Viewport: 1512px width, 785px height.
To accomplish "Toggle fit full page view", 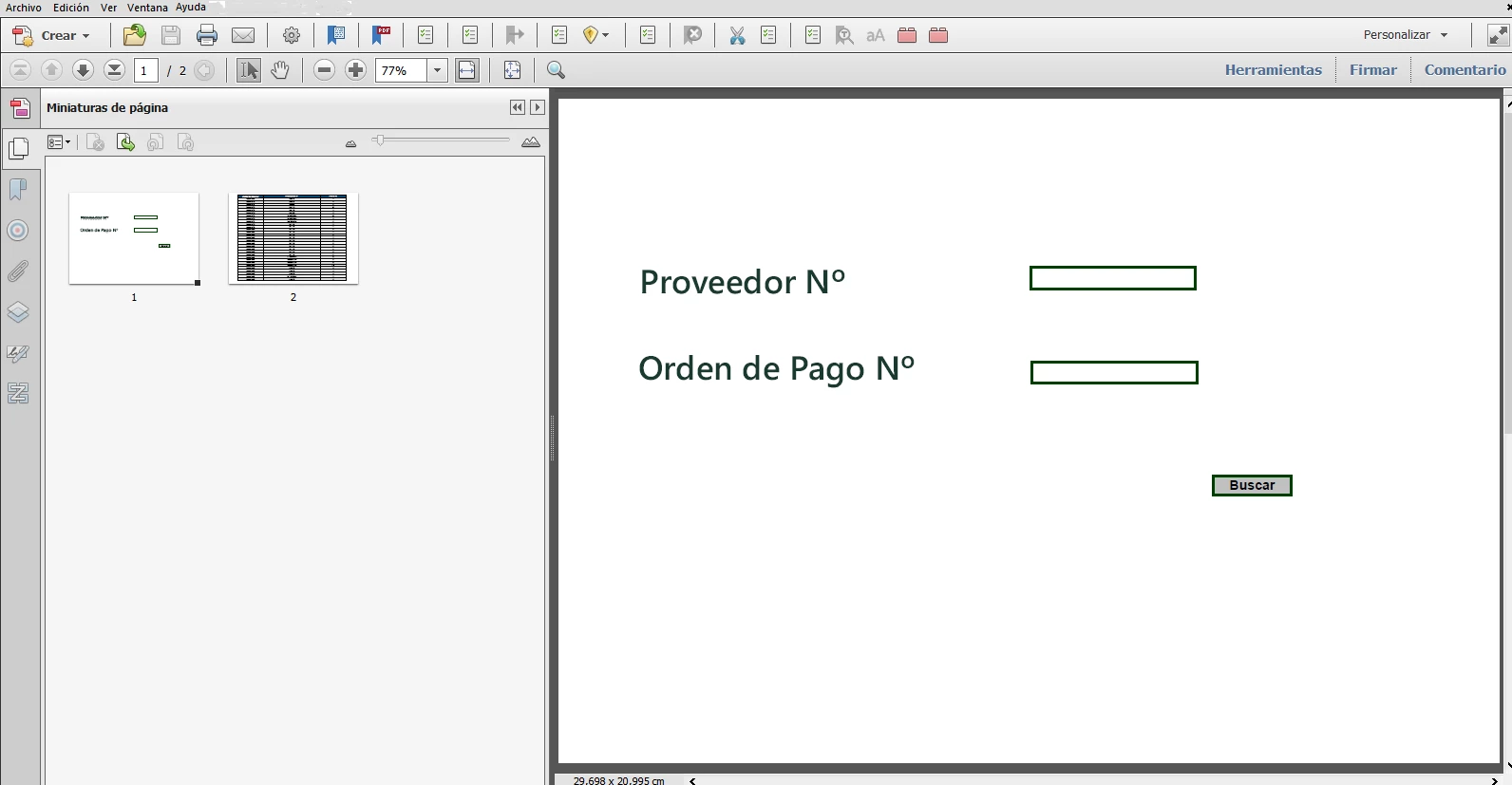I will 513,69.
